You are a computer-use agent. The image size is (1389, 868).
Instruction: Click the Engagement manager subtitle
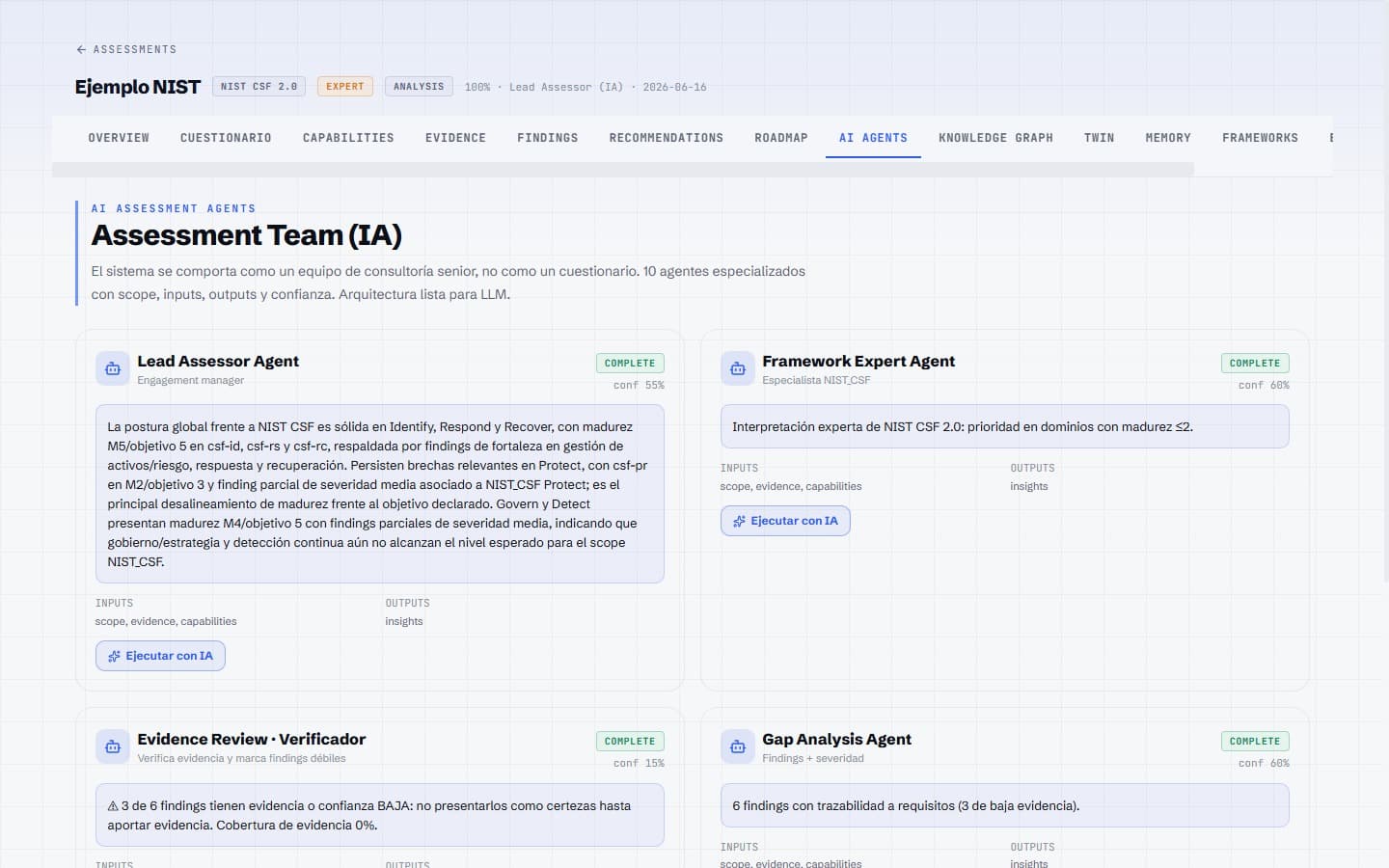[x=191, y=381]
